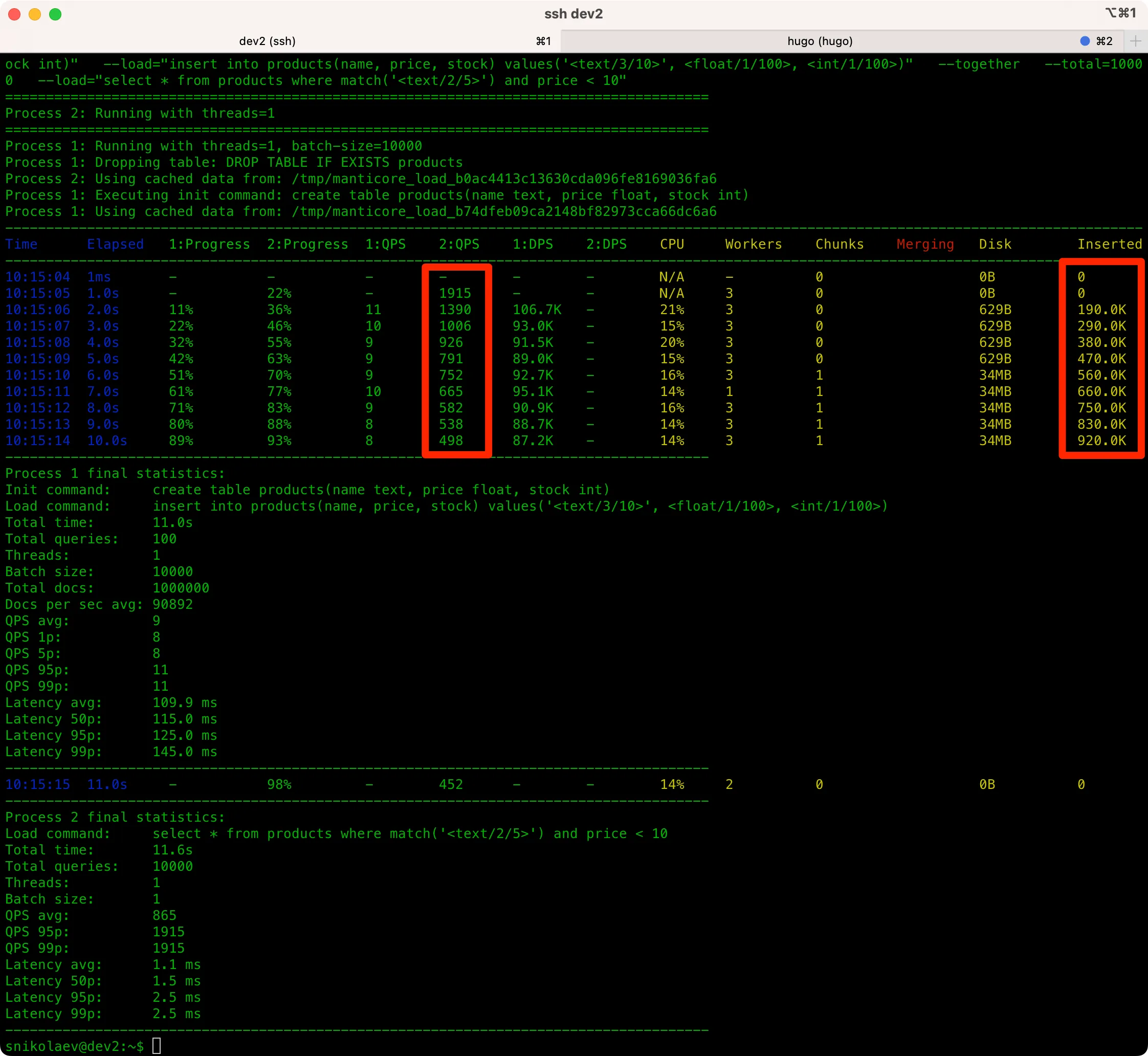Maximize the window using green button

coord(55,14)
